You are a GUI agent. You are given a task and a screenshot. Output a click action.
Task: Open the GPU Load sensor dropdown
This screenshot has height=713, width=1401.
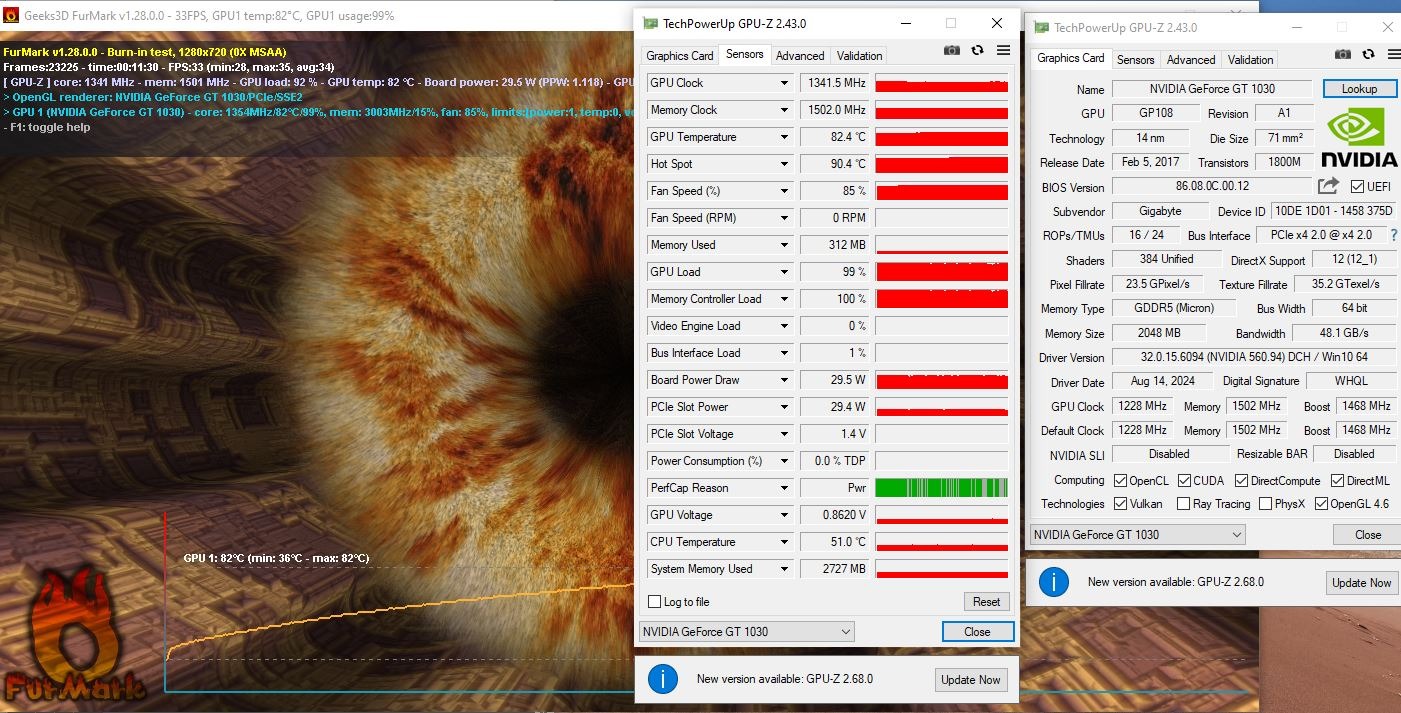point(785,272)
